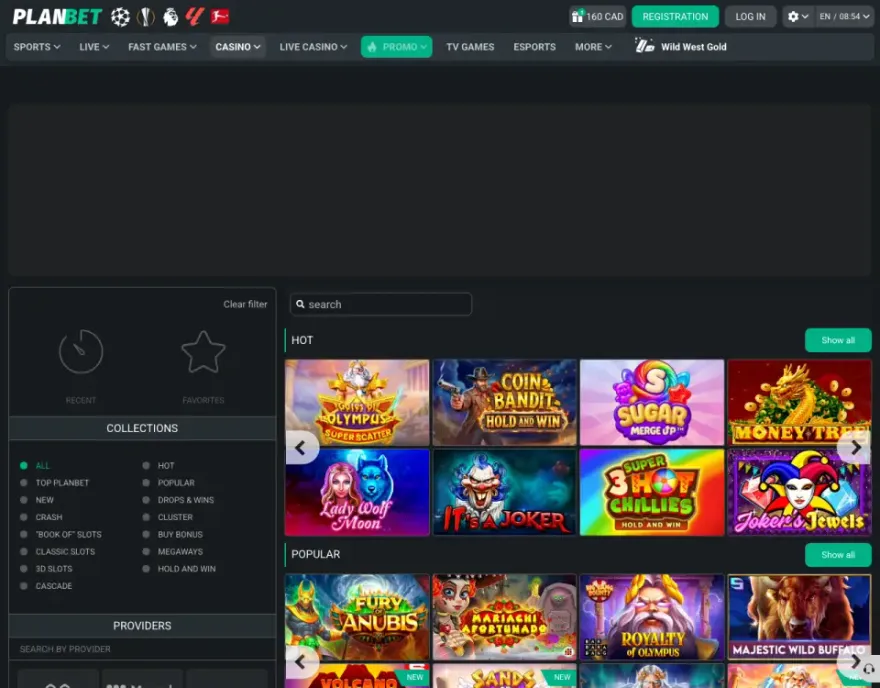This screenshot has width=880, height=688.
Task: Select the POPULAR collection filter
Action: (x=168, y=483)
